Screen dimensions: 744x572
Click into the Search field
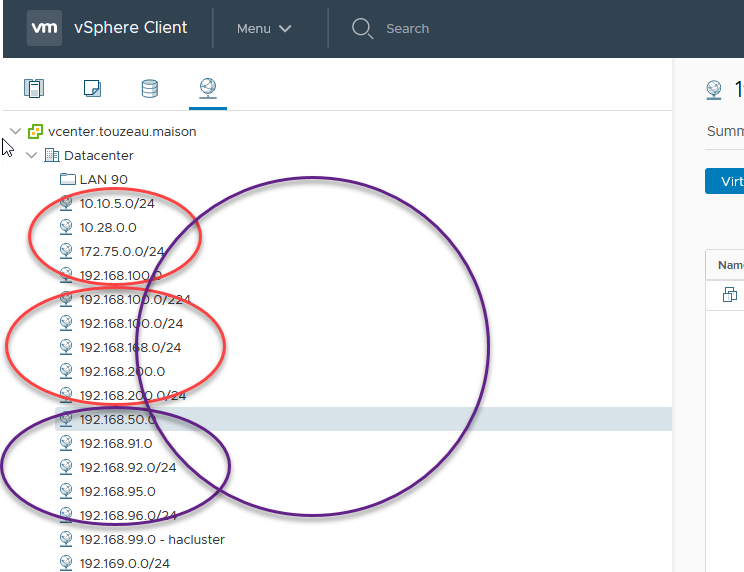click(x=450, y=28)
